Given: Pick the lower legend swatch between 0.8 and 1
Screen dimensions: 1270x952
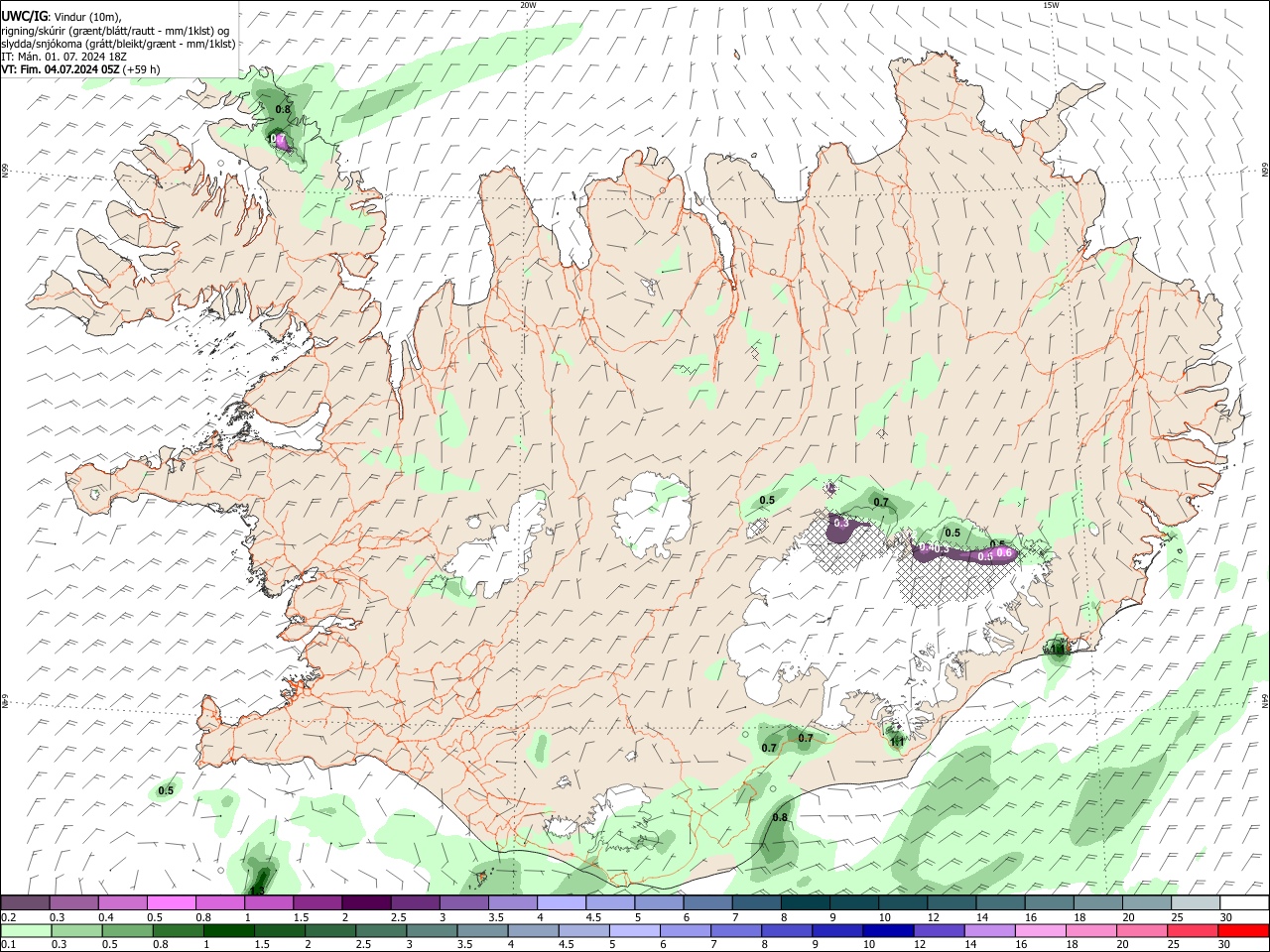Looking at the screenshot, I should 178,930.
